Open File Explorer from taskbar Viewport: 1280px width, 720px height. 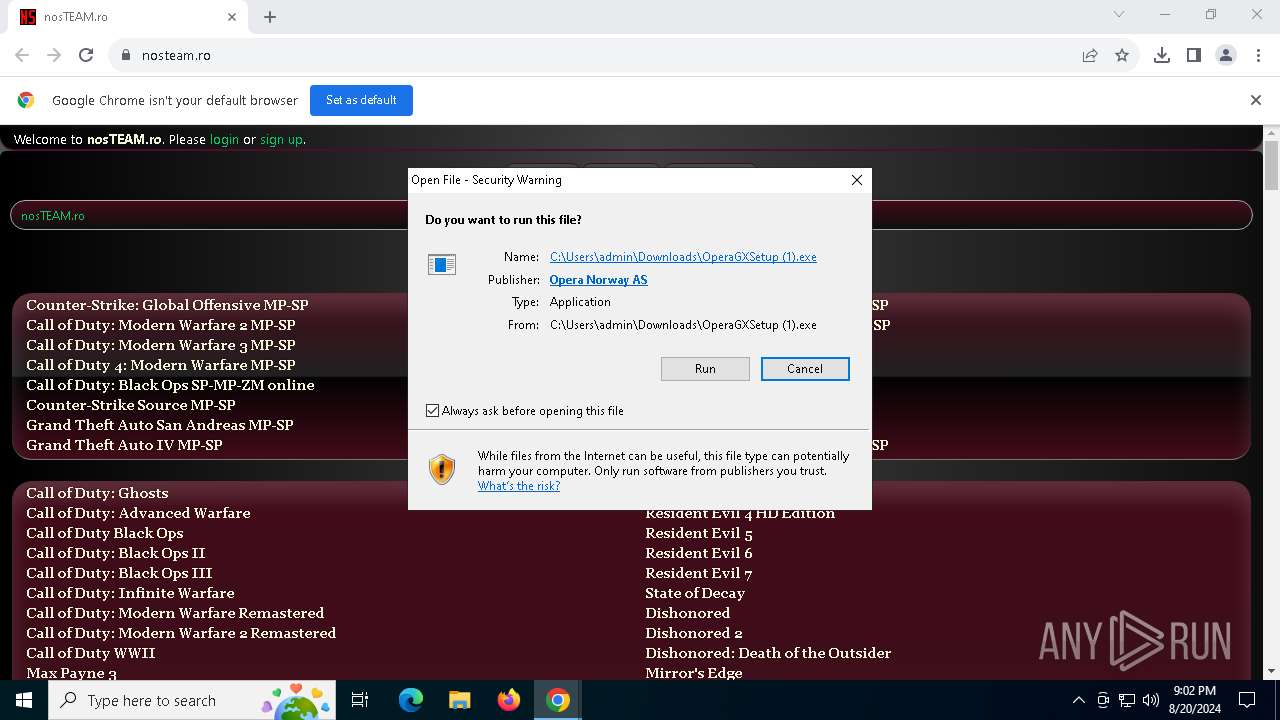click(460, 700)
